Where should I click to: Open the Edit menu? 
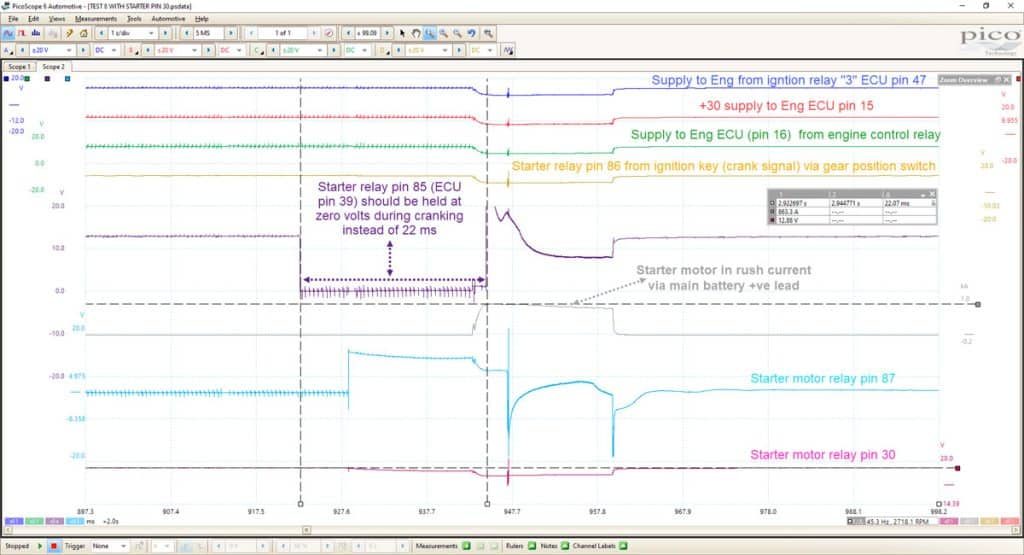(33, 19)
